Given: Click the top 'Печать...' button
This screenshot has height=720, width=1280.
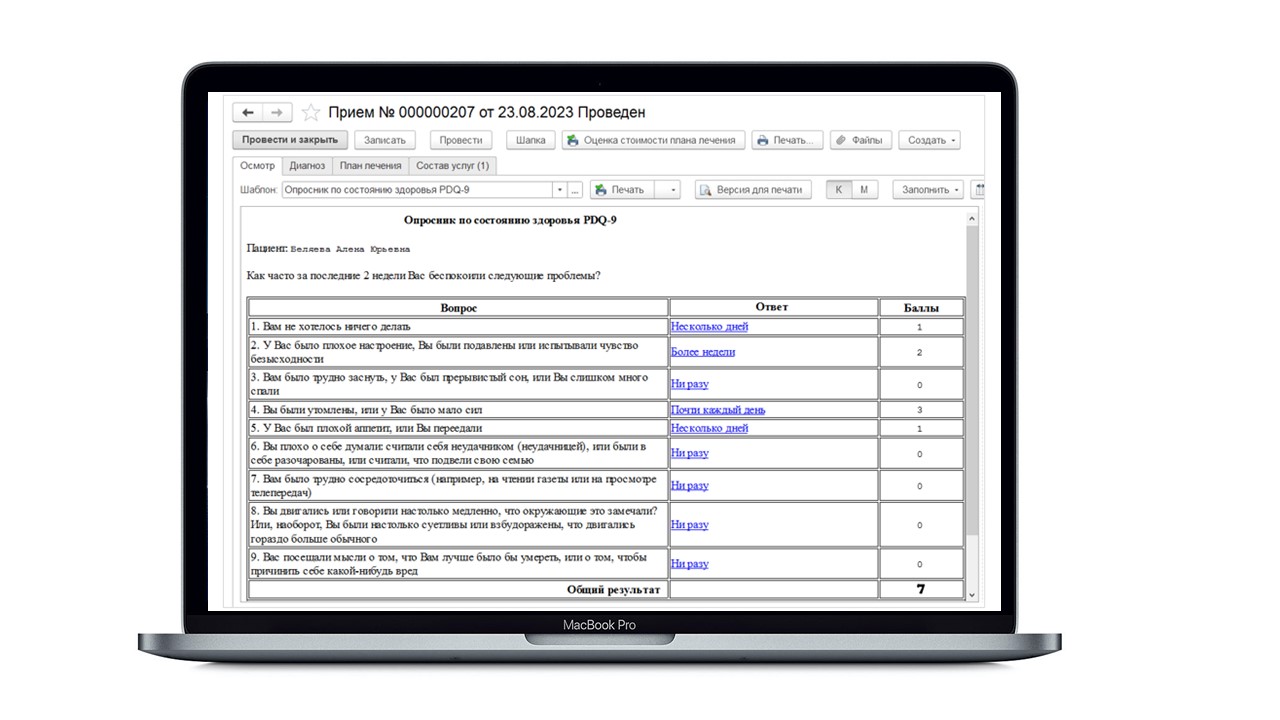Looking at the screenshot, I should point(787,140).
